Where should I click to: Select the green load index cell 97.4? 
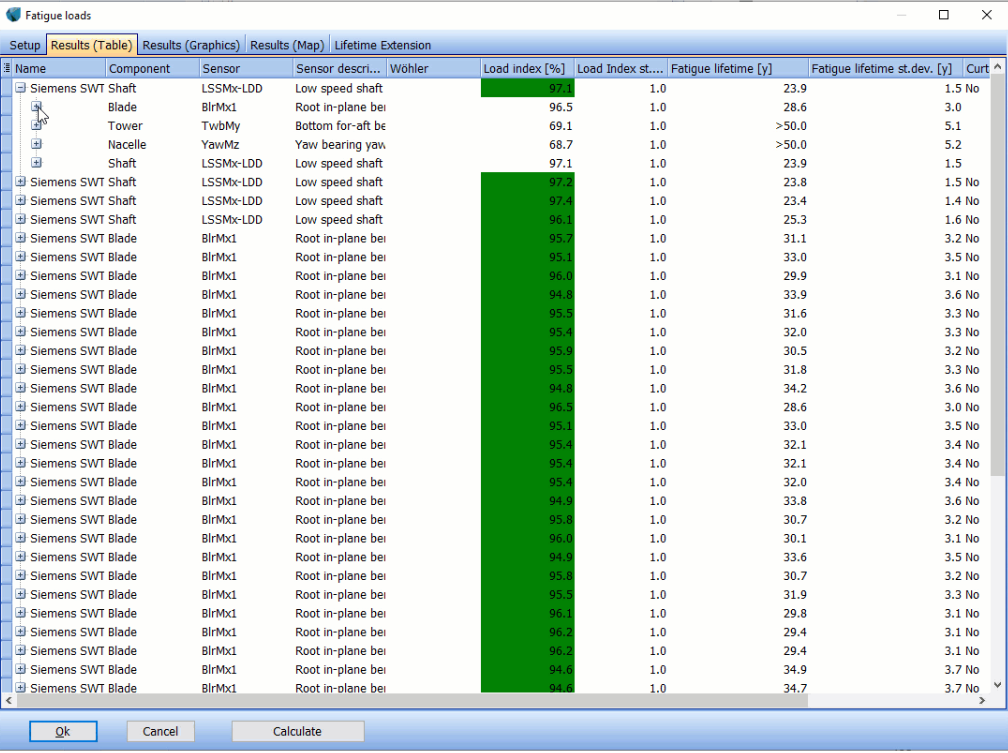(x=527, y=201)
